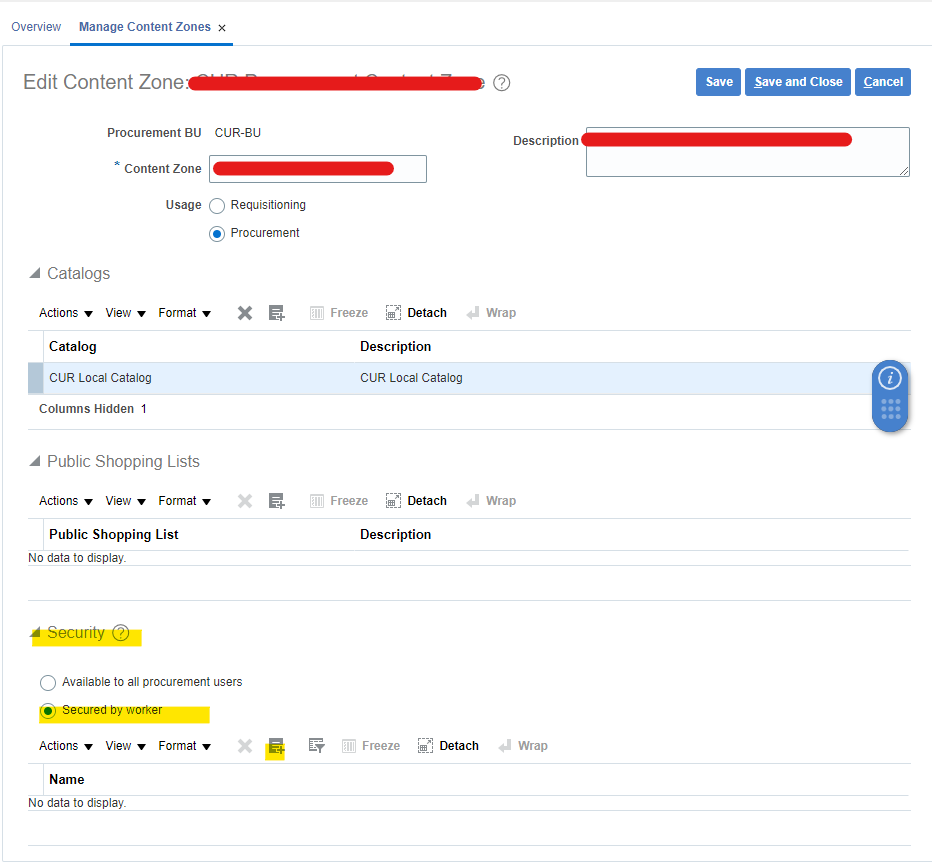Click inside the Description text box
The image size is (932, 864).
747,150
